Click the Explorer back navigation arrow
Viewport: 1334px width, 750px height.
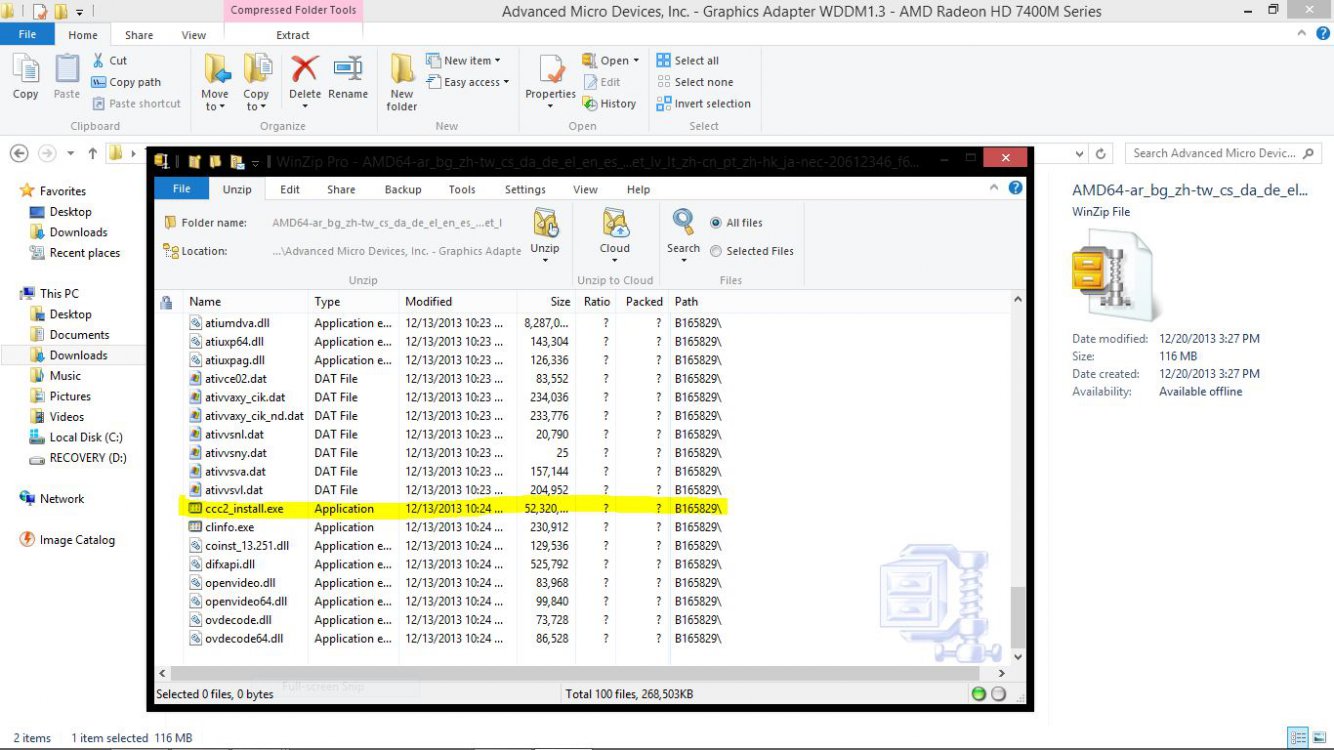click(x=18, y=153)
